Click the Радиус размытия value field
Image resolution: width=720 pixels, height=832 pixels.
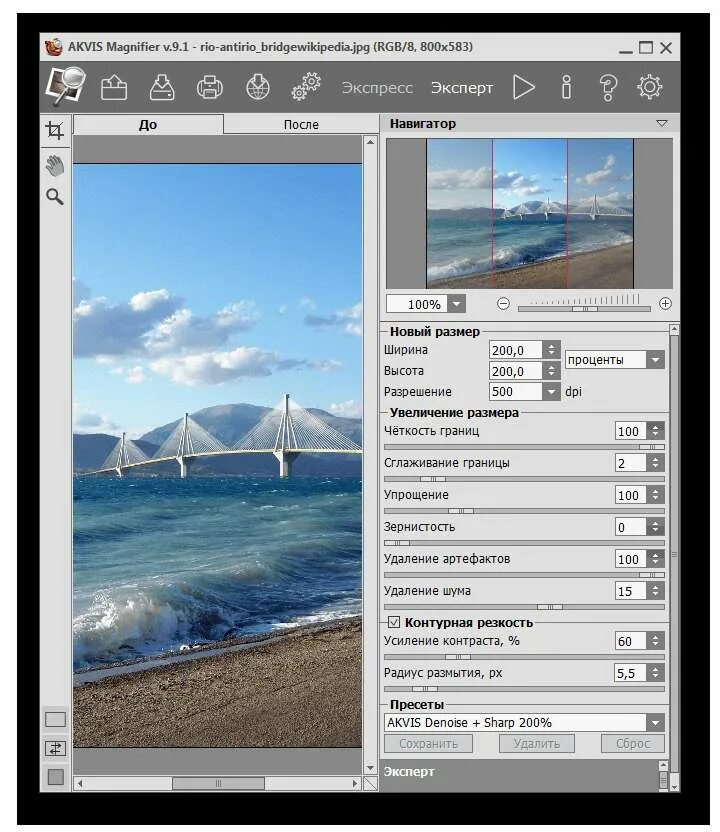pyautogui.click(x=630, y=673)
